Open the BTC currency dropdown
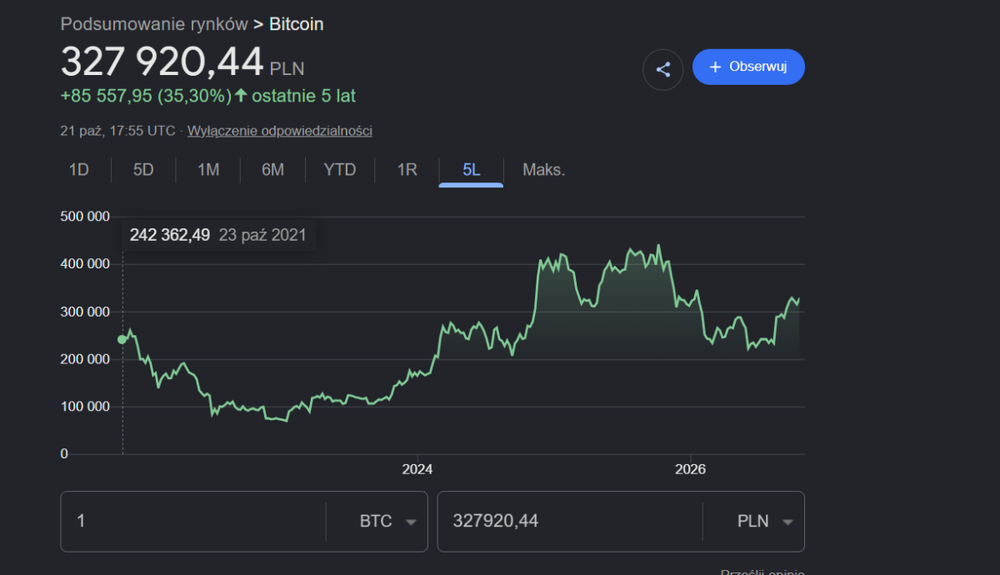The width and height of the screenshot is (1000, 575). point(388,521)
